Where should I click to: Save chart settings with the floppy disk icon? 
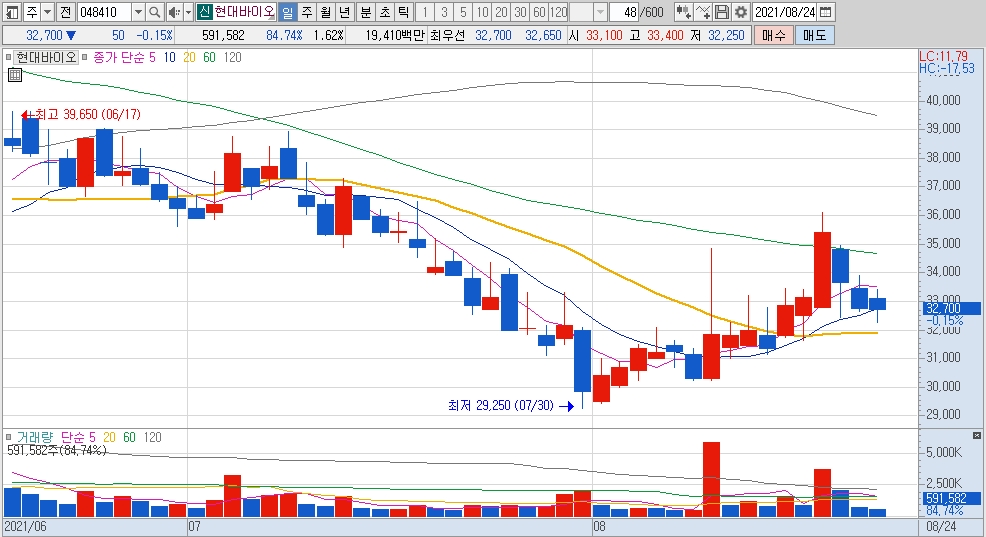[722, 12]
